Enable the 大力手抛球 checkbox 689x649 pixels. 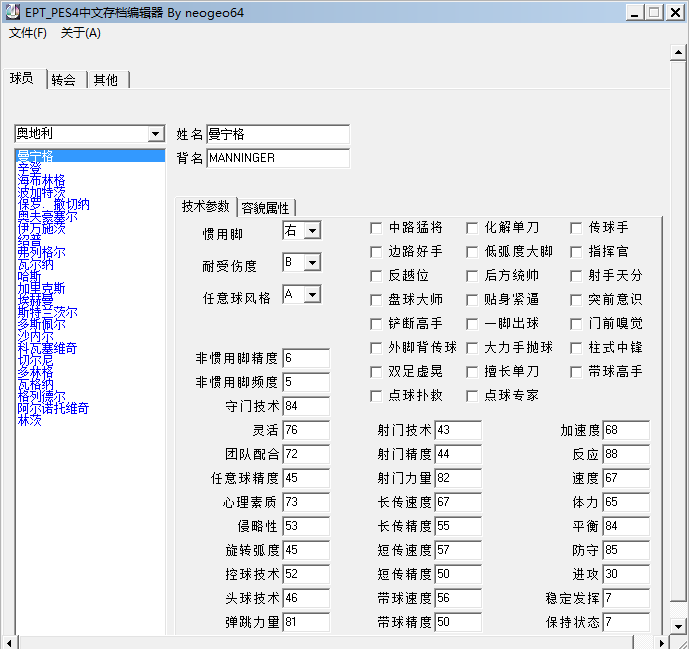coord(473,348)
